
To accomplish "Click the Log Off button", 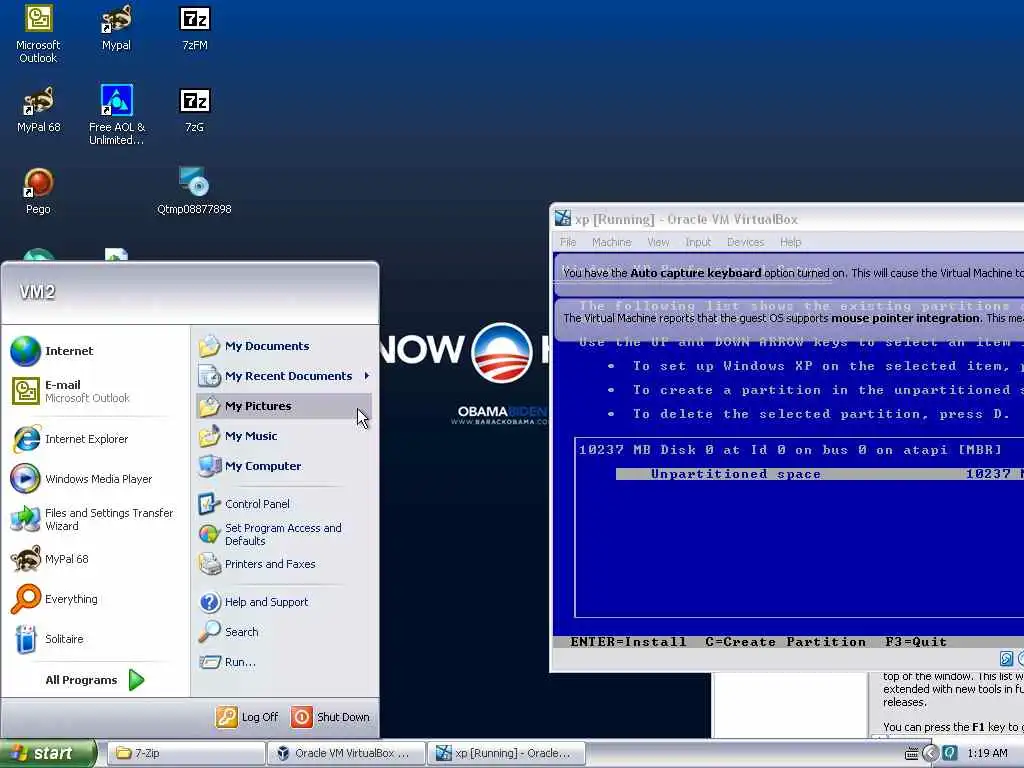I will 247,717.
